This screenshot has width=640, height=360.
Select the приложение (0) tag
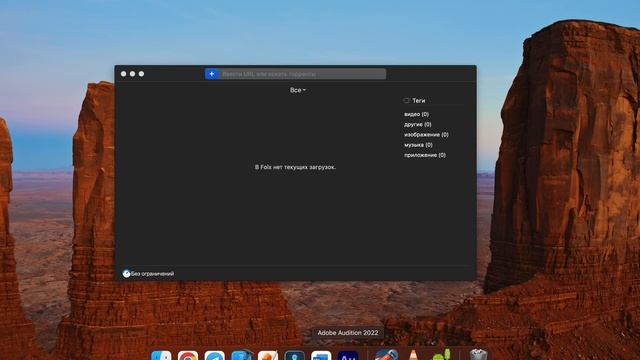(425, 155)
